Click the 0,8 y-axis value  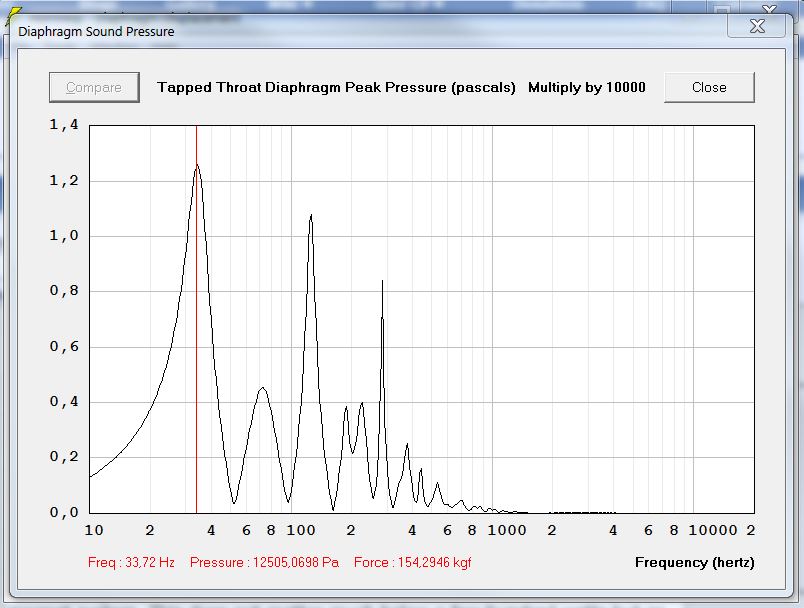(64, 291)
